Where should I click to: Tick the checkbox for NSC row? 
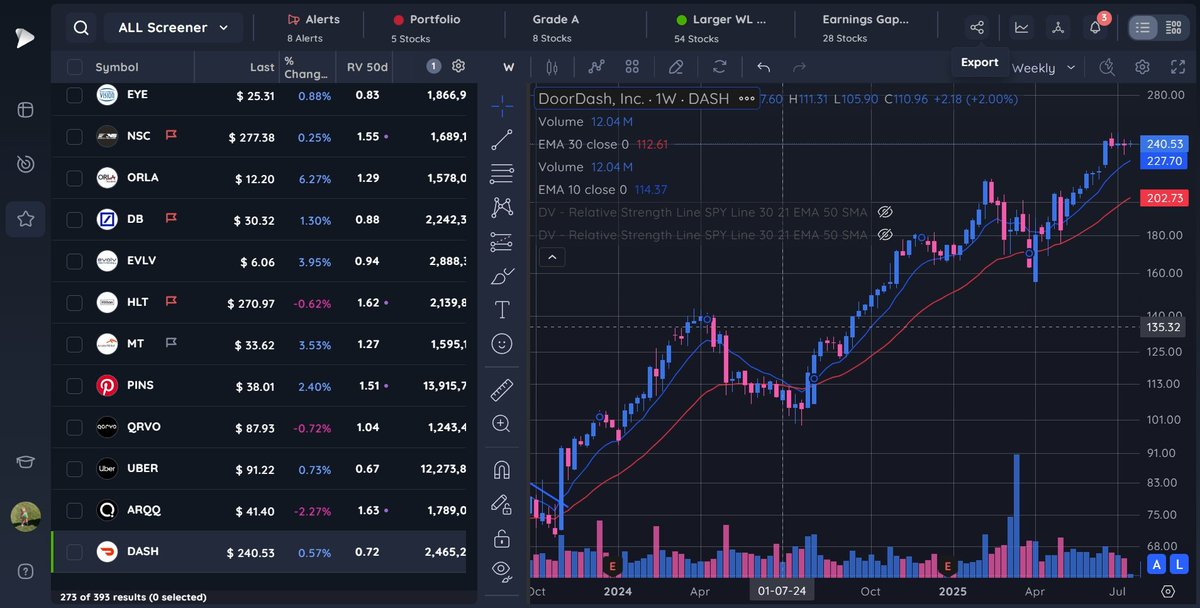[75, 136]
